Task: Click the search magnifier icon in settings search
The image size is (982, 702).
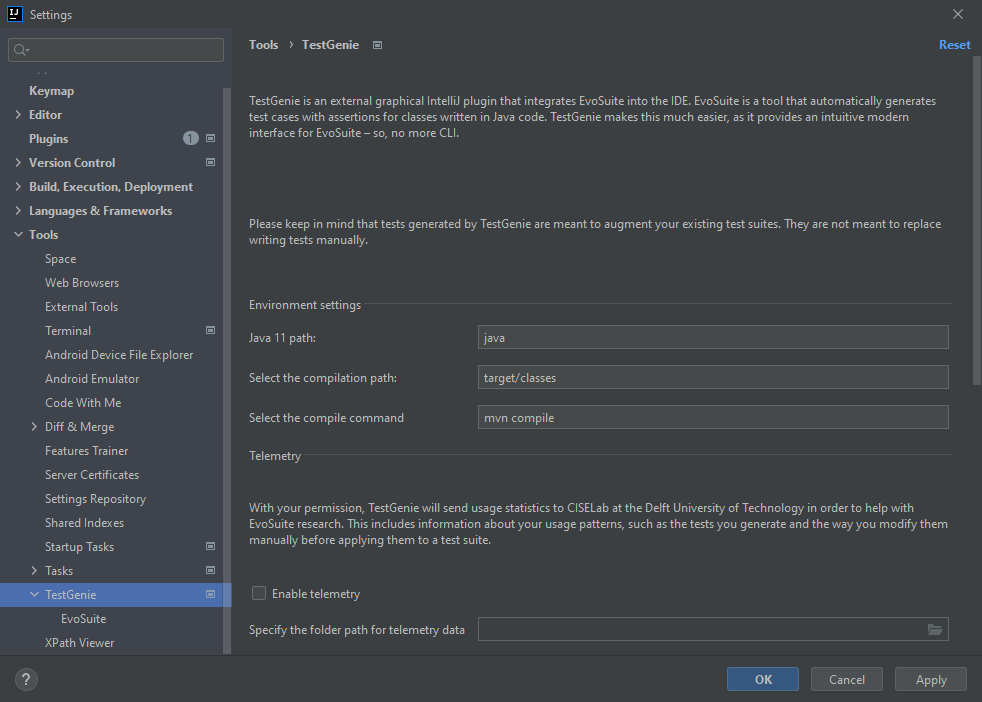Action: tap(21, 50)
